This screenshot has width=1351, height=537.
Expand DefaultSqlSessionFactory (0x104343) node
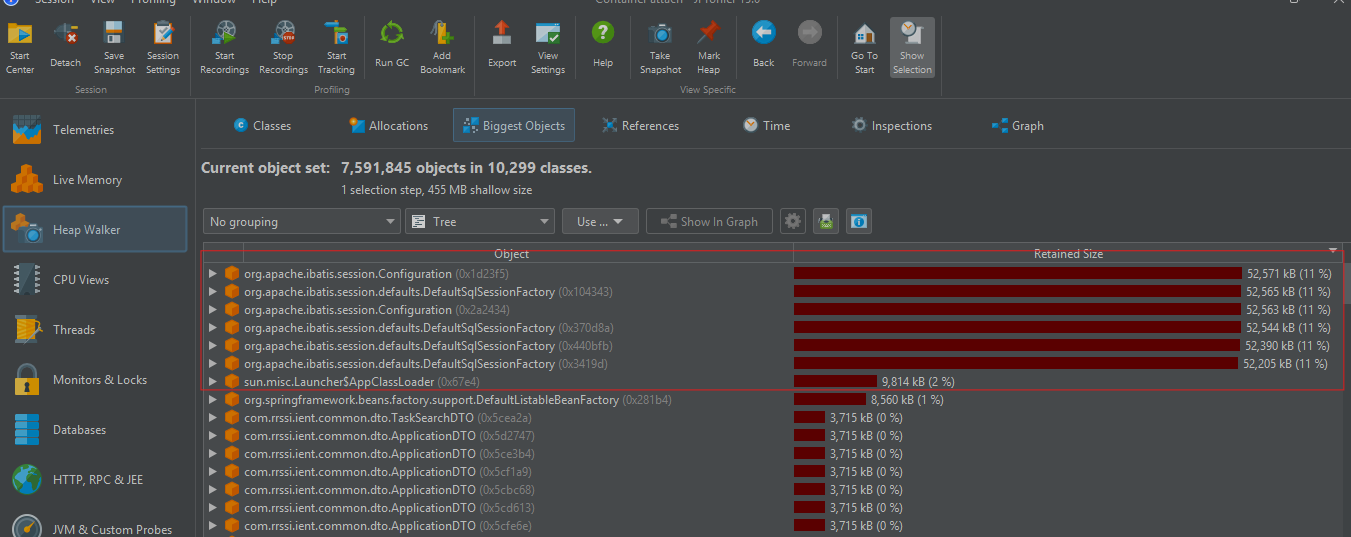(213, 292)
